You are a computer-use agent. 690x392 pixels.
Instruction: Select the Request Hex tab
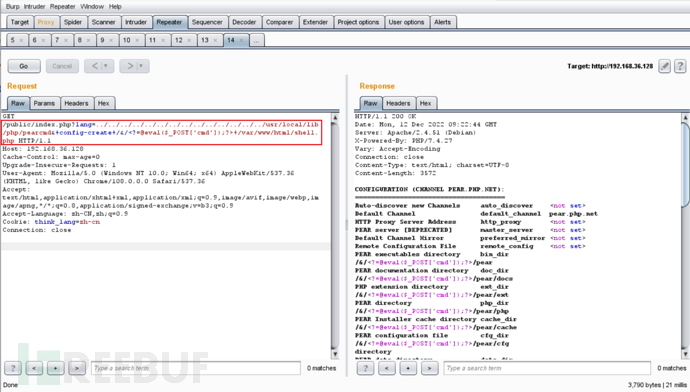pyautogui.click(x=103, y=103)
